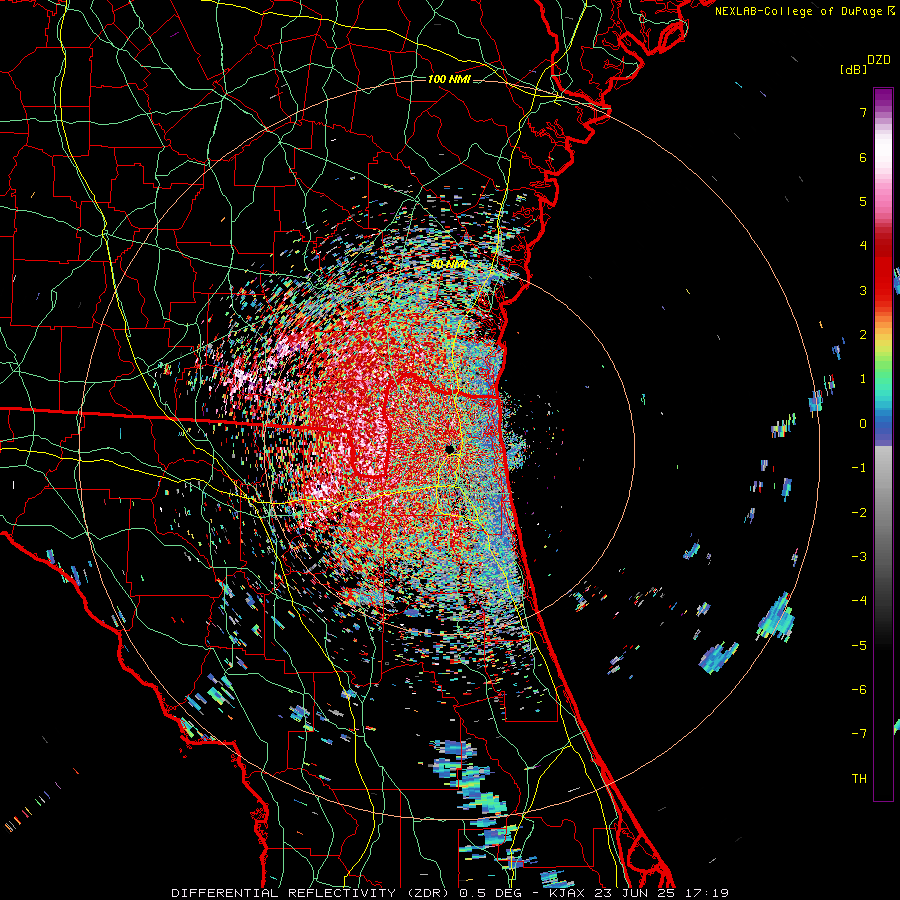
Task: Click the black radar site dot at center
Action: point(449,449)
